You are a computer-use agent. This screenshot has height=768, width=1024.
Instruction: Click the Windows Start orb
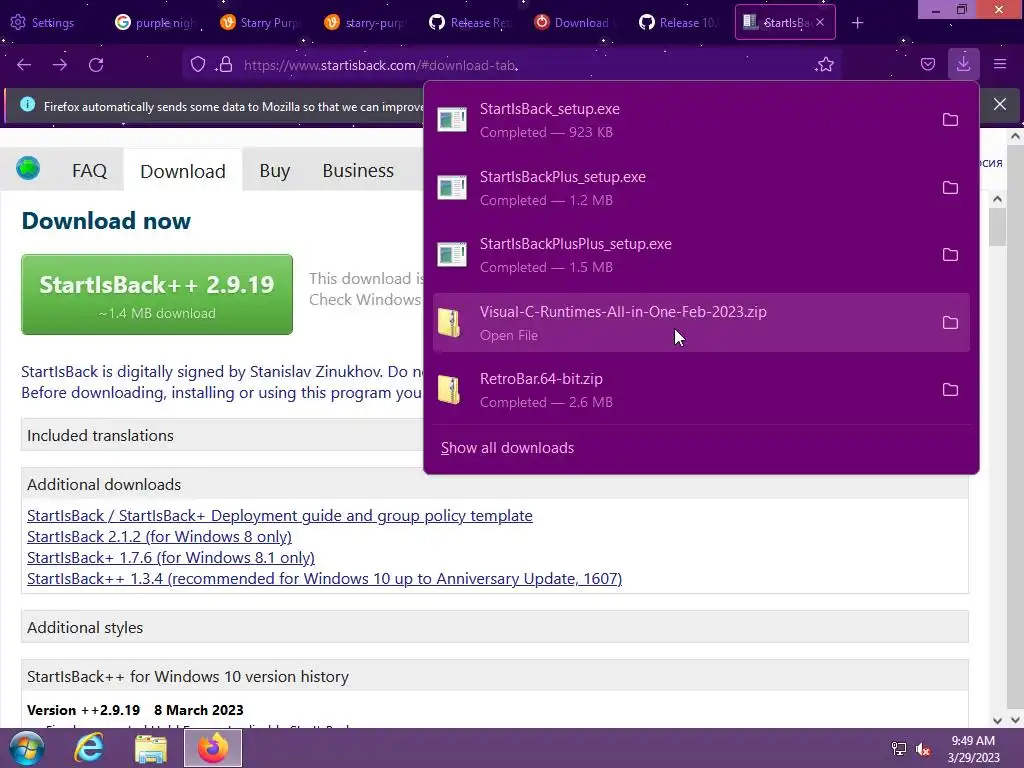pos(27,748)
